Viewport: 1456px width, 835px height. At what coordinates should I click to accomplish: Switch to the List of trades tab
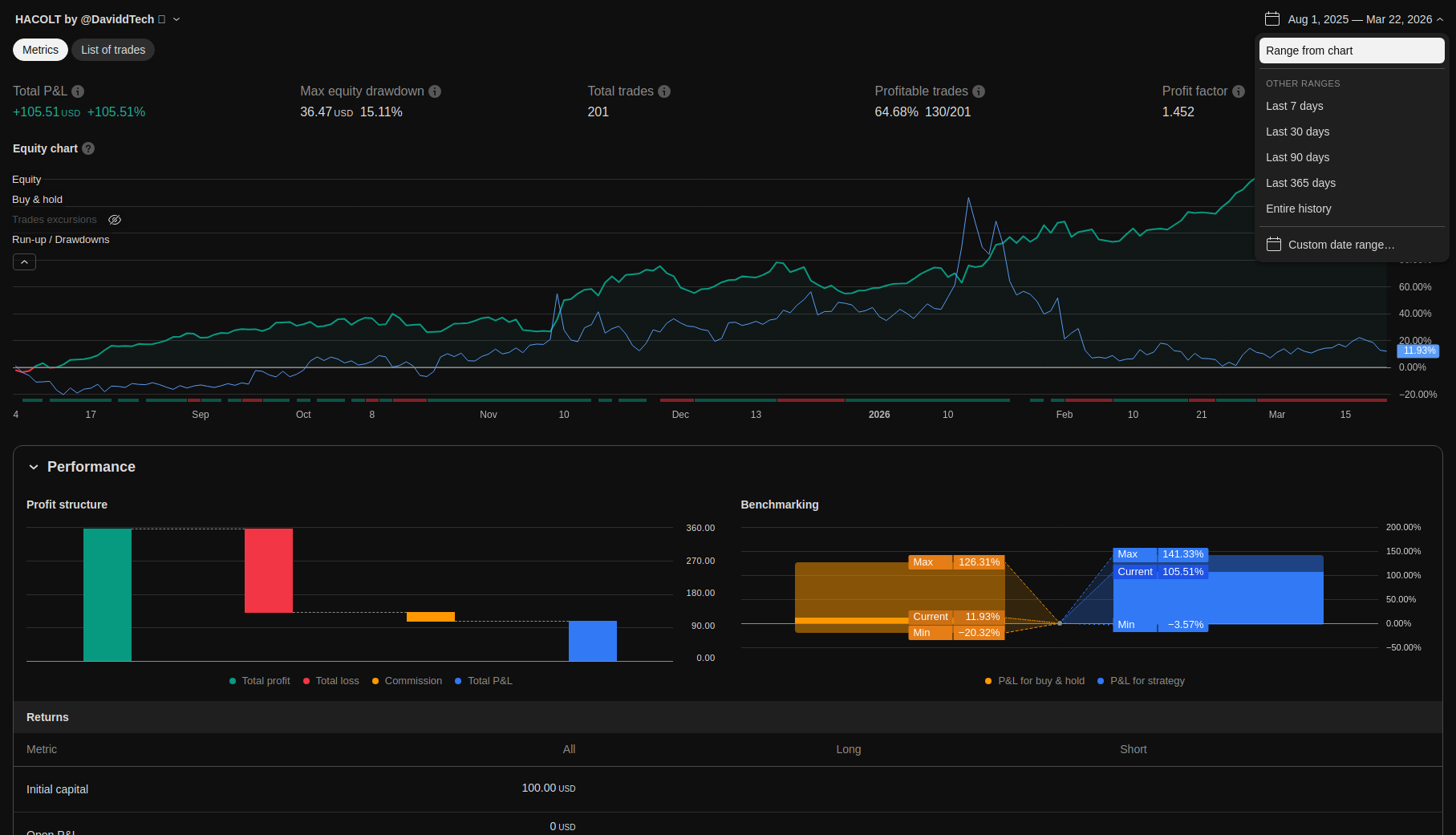pyautogui.click(x=113, y=50)
